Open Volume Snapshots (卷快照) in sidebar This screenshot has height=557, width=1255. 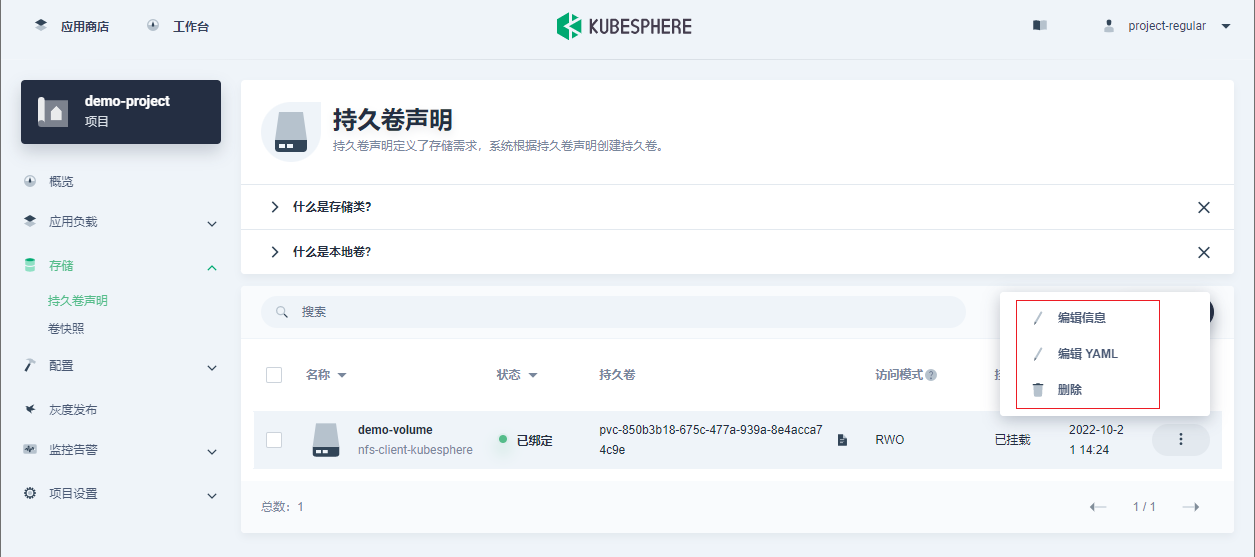click(66, 329)
